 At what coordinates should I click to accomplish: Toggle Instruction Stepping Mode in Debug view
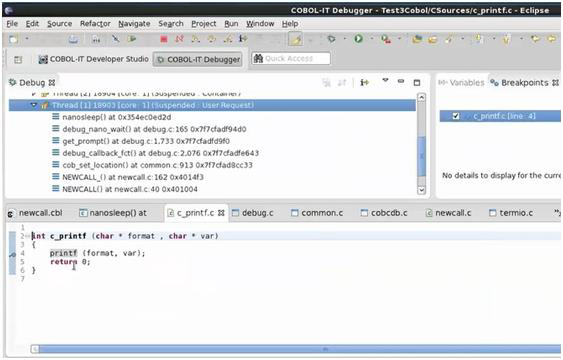364,83
